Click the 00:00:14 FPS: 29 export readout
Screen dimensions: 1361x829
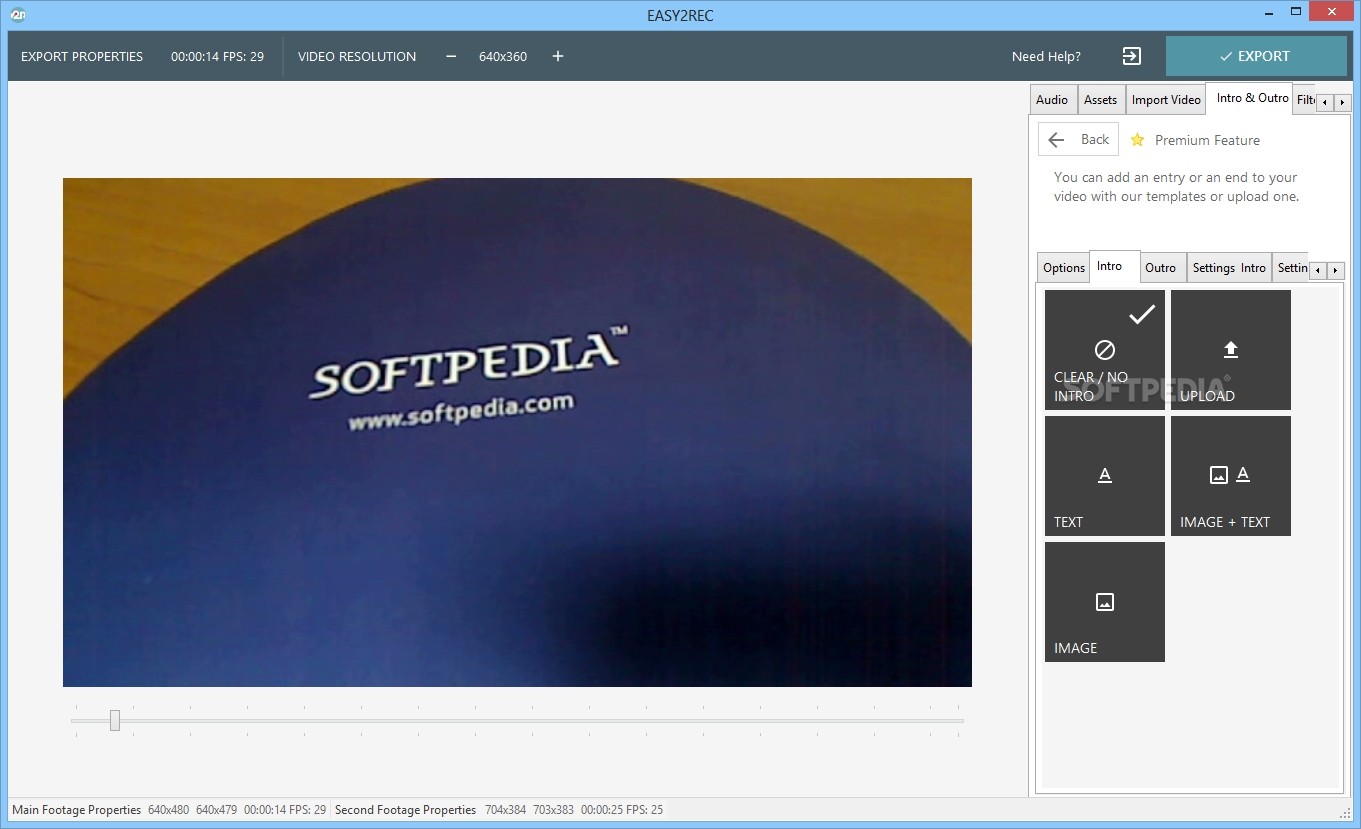tap(217, 57)
